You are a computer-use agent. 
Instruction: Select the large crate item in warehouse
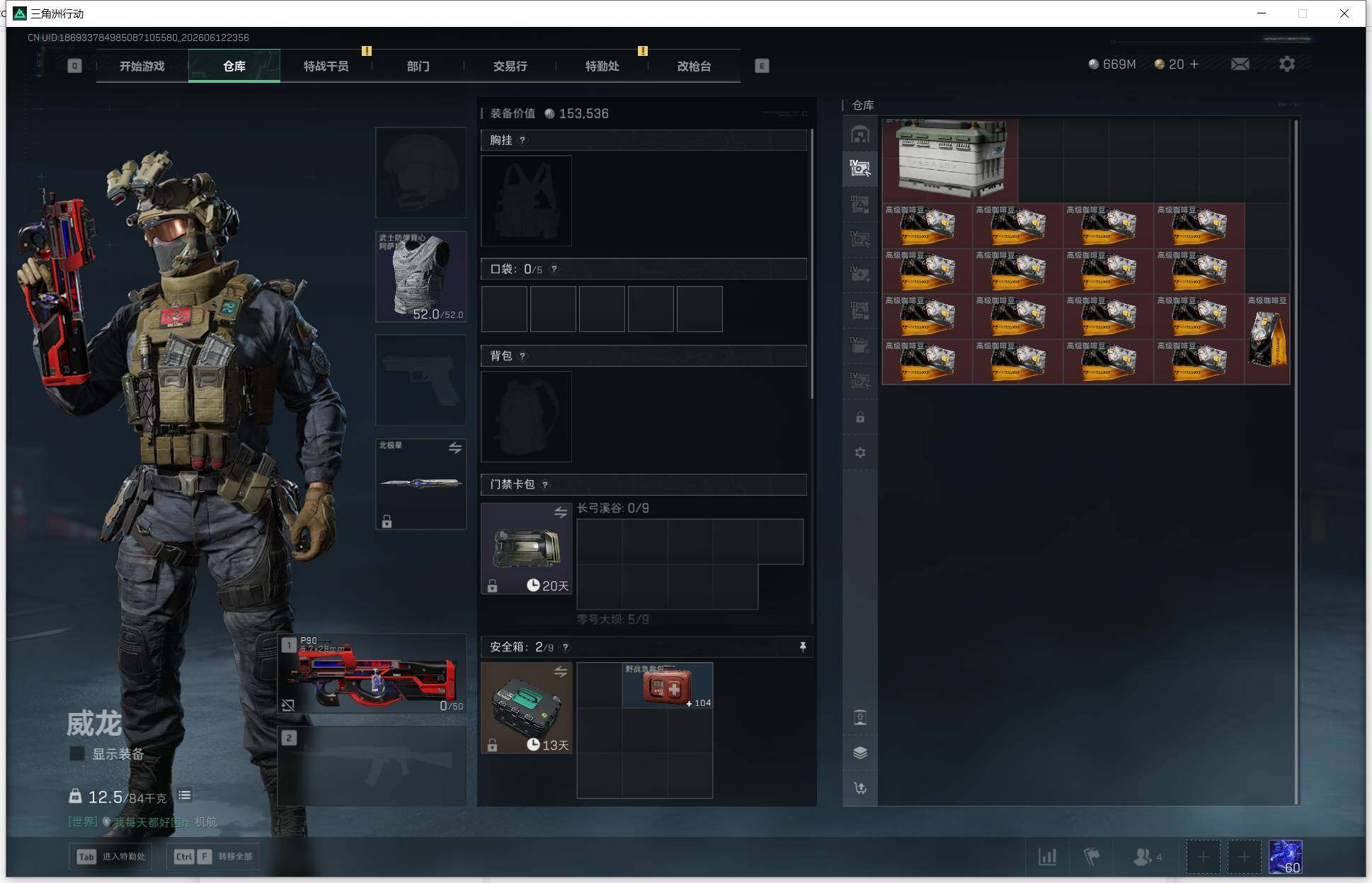coord(950,160)
